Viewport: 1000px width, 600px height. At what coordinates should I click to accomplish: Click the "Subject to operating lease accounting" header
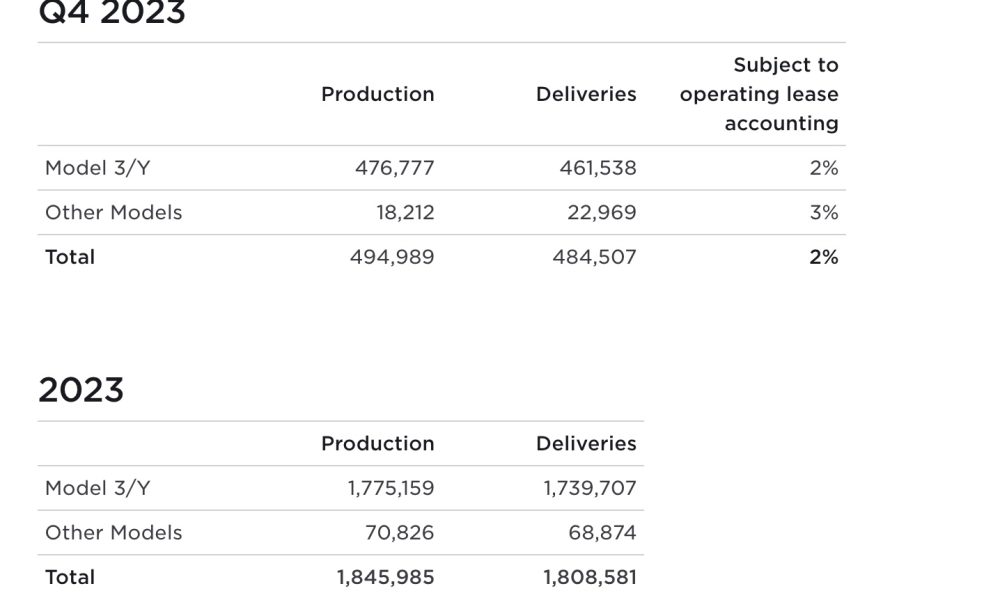(759, 94)
